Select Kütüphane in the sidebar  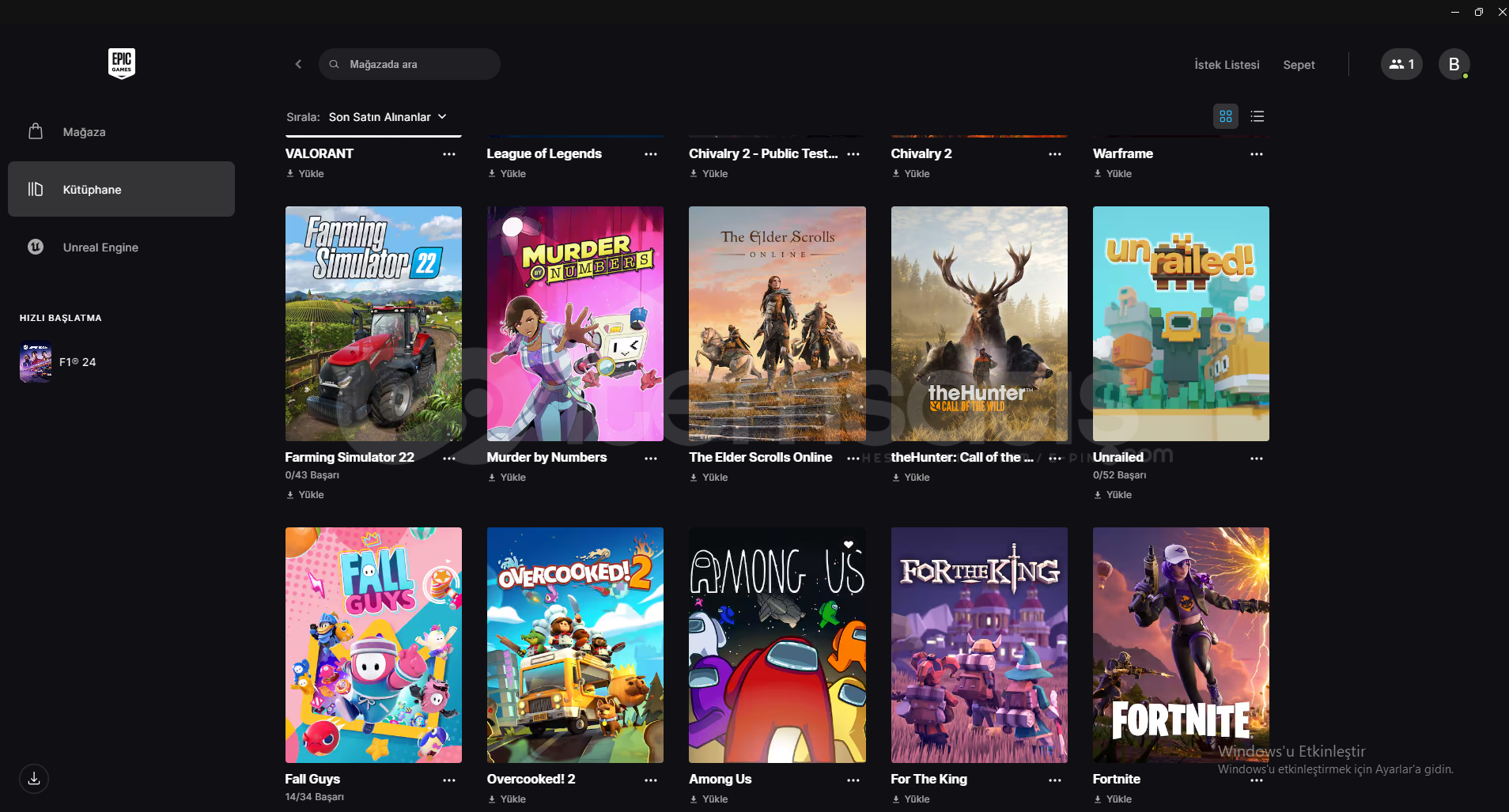coord(121,189)
